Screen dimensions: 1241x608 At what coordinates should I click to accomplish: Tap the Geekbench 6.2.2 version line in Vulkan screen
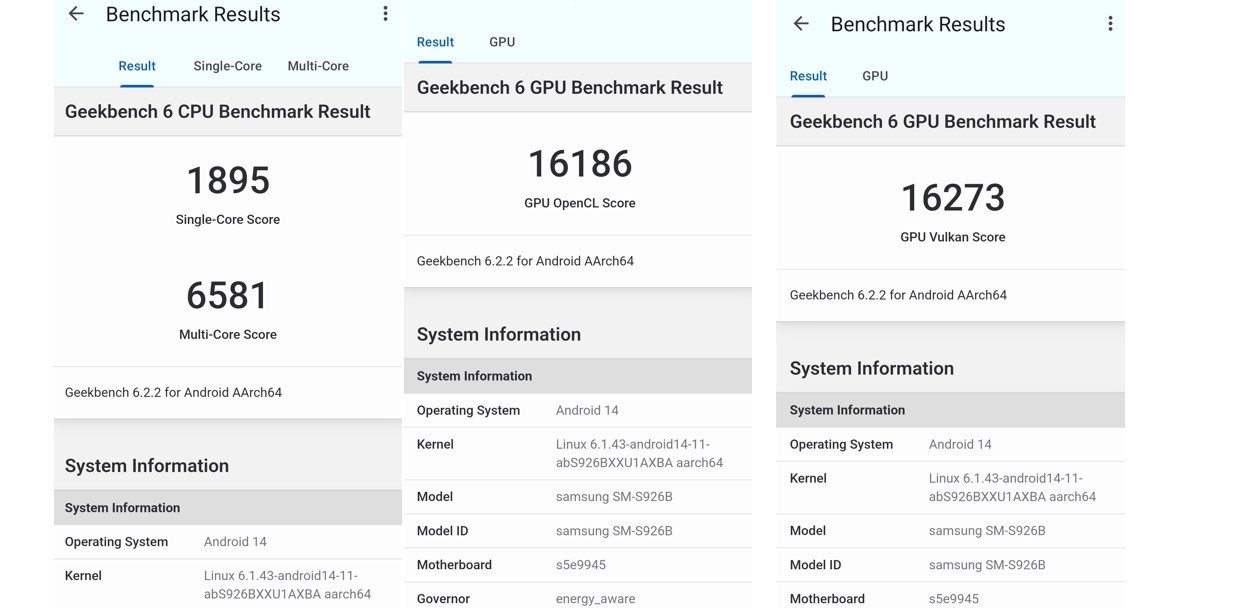pyautogui.click(x=898, y=295)
